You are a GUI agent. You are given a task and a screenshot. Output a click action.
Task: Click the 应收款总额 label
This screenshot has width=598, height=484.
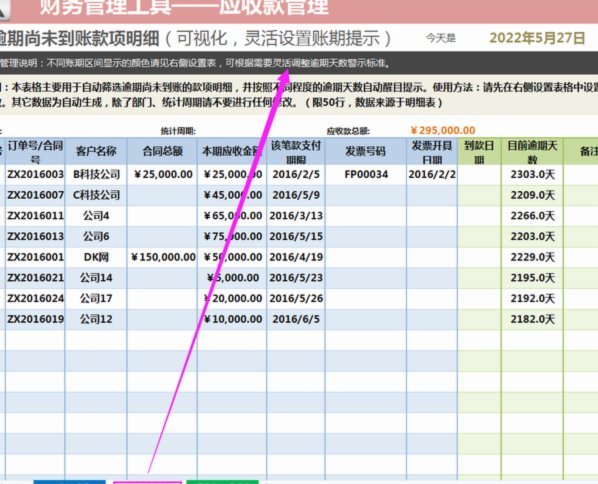click(348, 131)
